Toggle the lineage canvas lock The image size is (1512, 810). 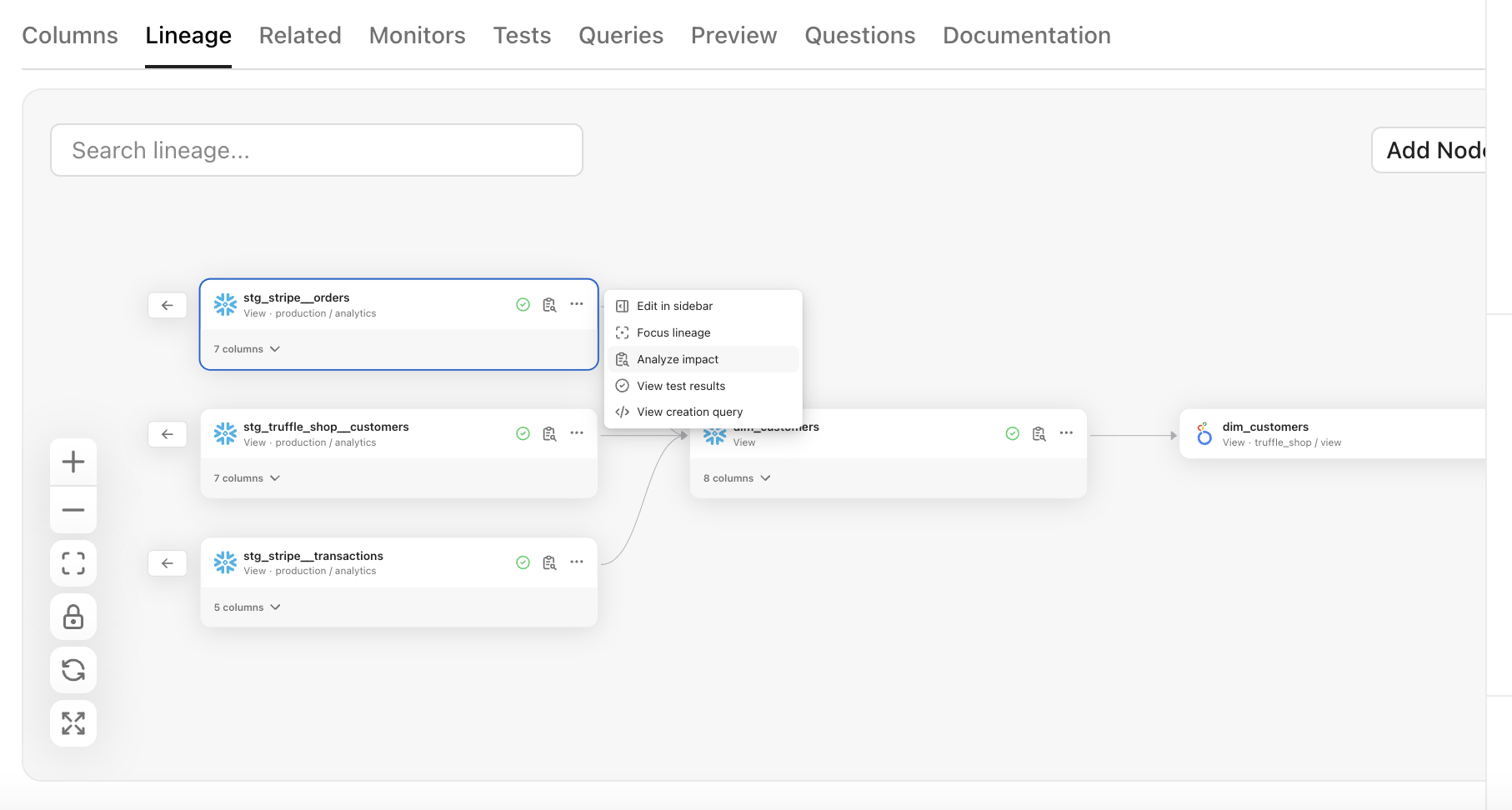(x=73, y=617)
